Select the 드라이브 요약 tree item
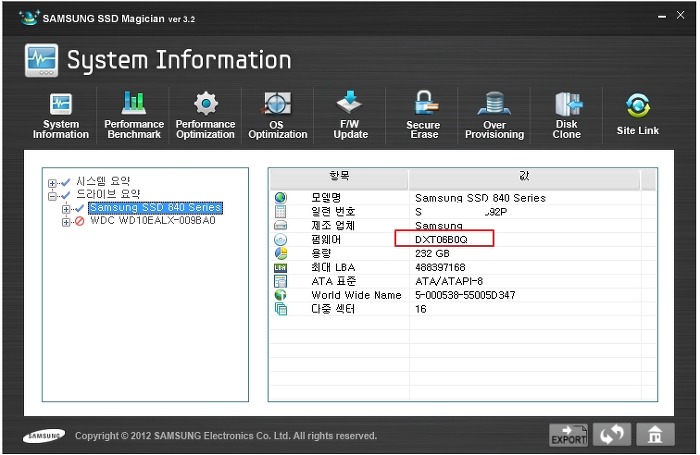700x455 pixels. [108, 194]
